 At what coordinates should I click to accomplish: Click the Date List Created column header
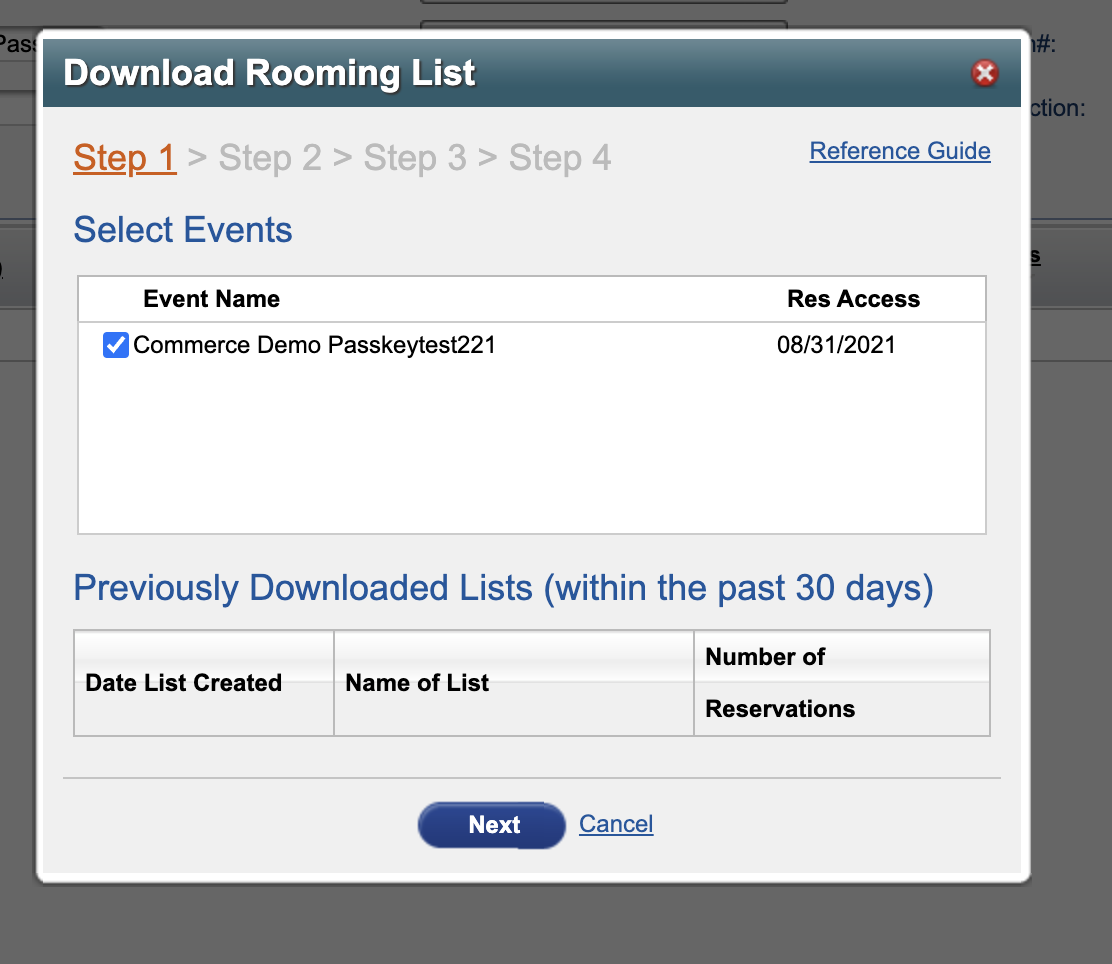pos(184,682)
